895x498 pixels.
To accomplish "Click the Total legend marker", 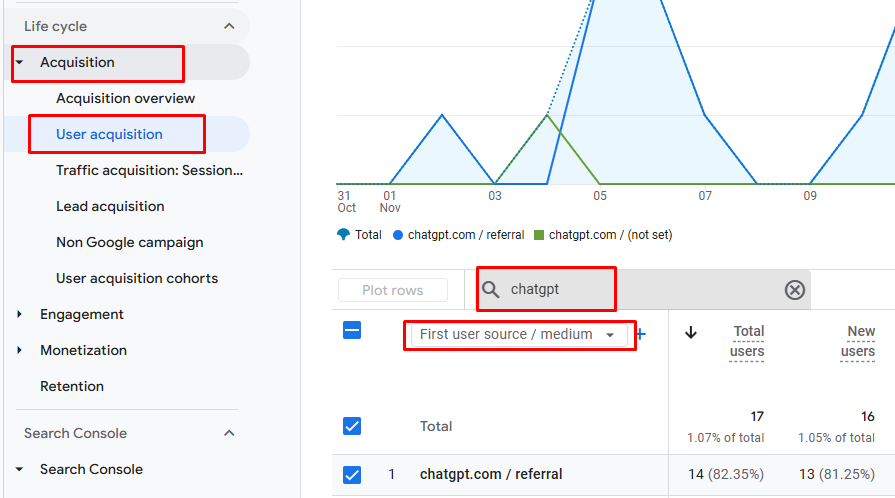I will (x=343, y=235).
